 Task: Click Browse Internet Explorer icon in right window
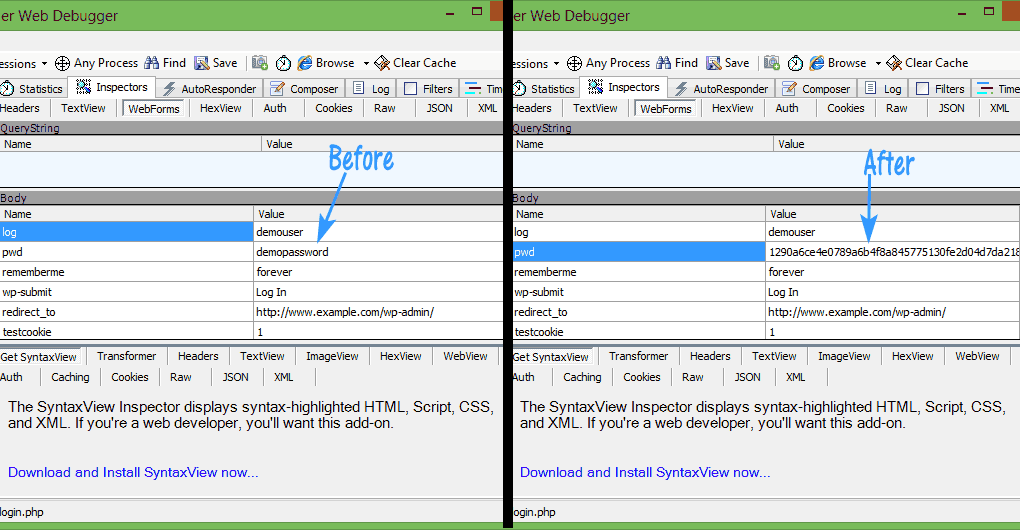[816, 63]
